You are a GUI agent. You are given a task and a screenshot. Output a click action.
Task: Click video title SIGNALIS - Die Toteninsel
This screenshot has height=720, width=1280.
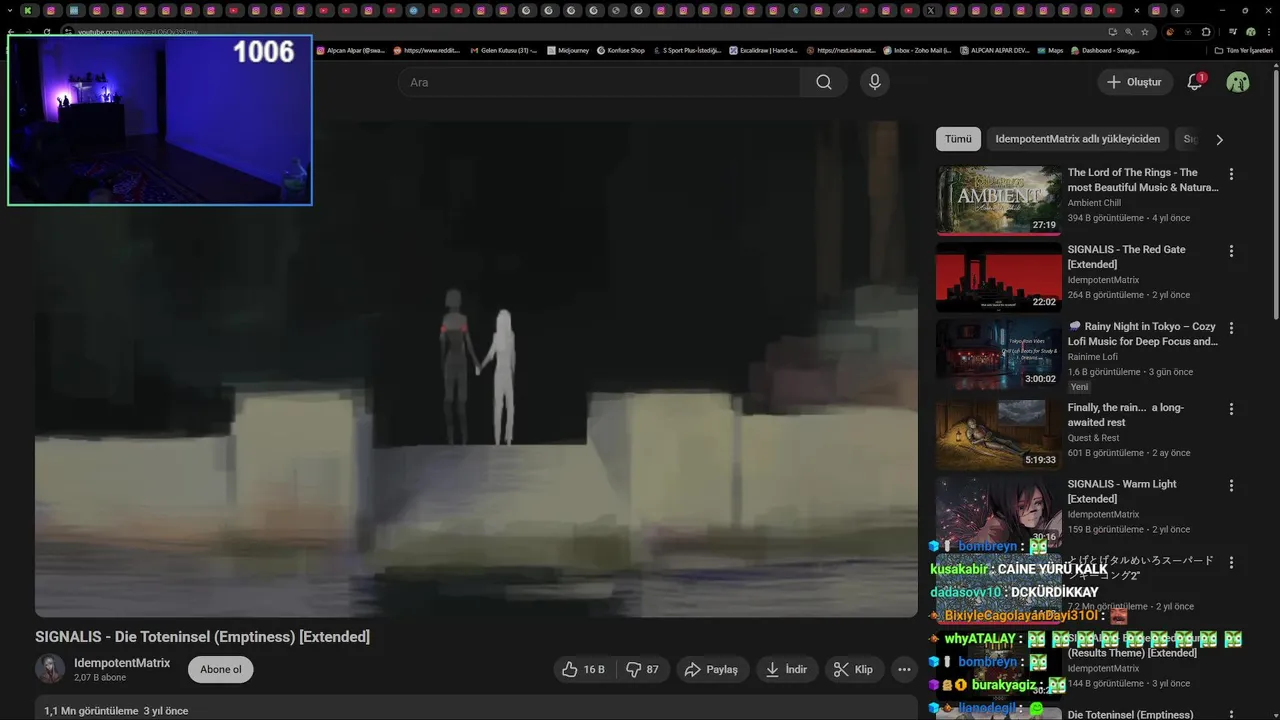coord(202,637)
